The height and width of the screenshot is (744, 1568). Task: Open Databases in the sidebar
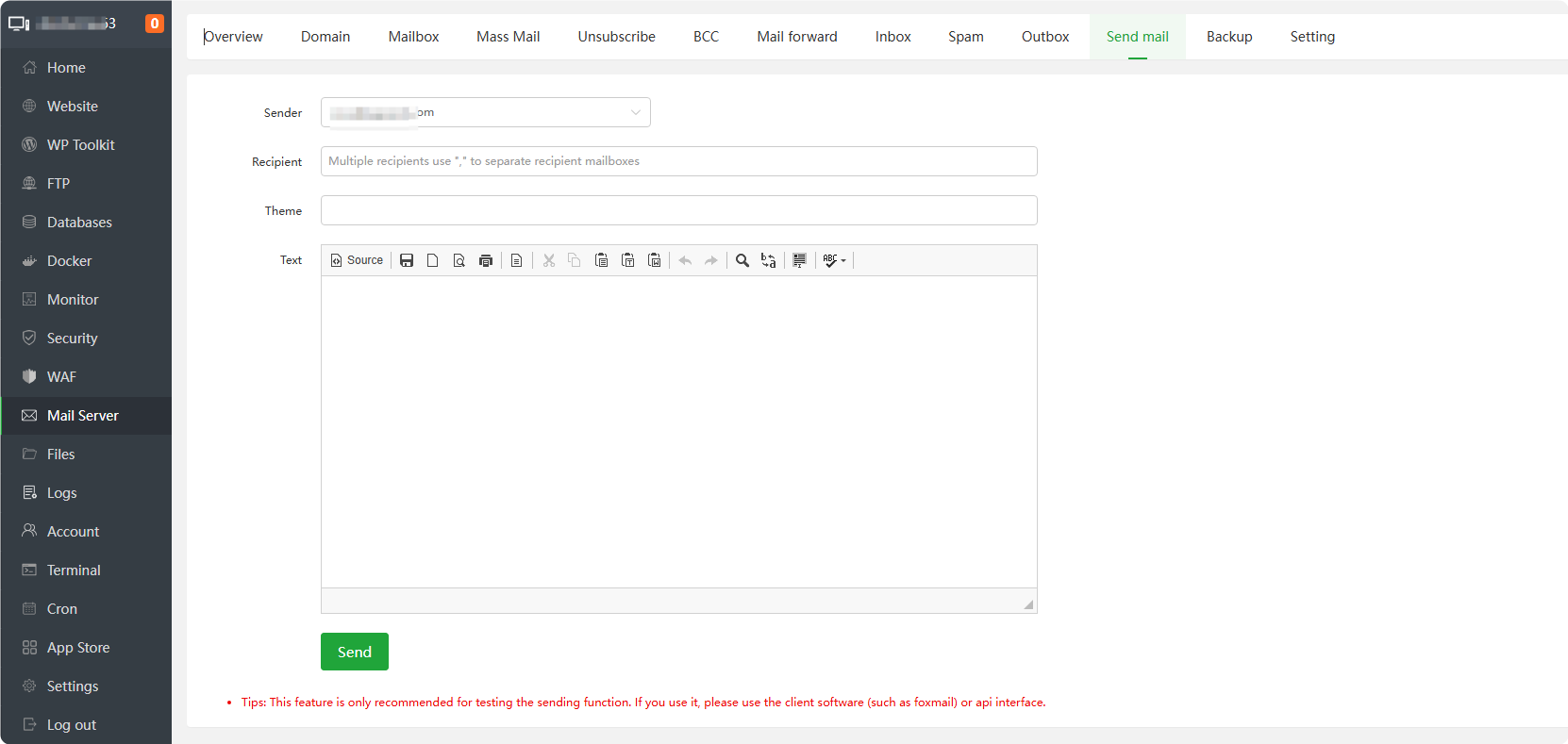[86, 223]
